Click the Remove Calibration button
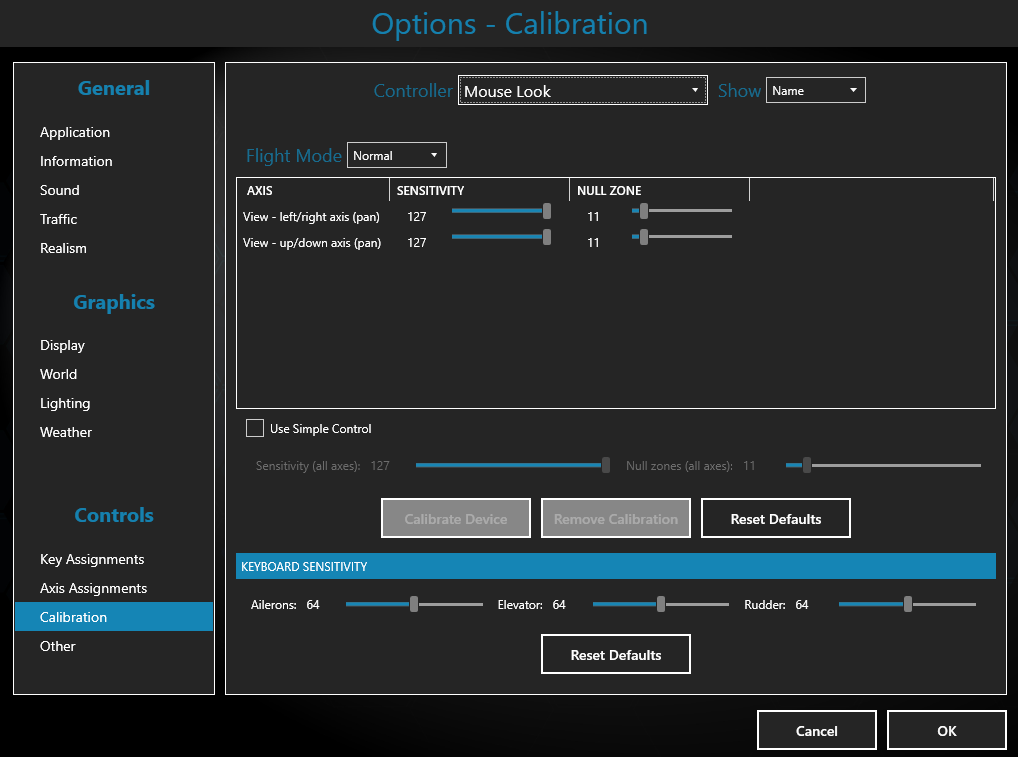 pos(615,518)
